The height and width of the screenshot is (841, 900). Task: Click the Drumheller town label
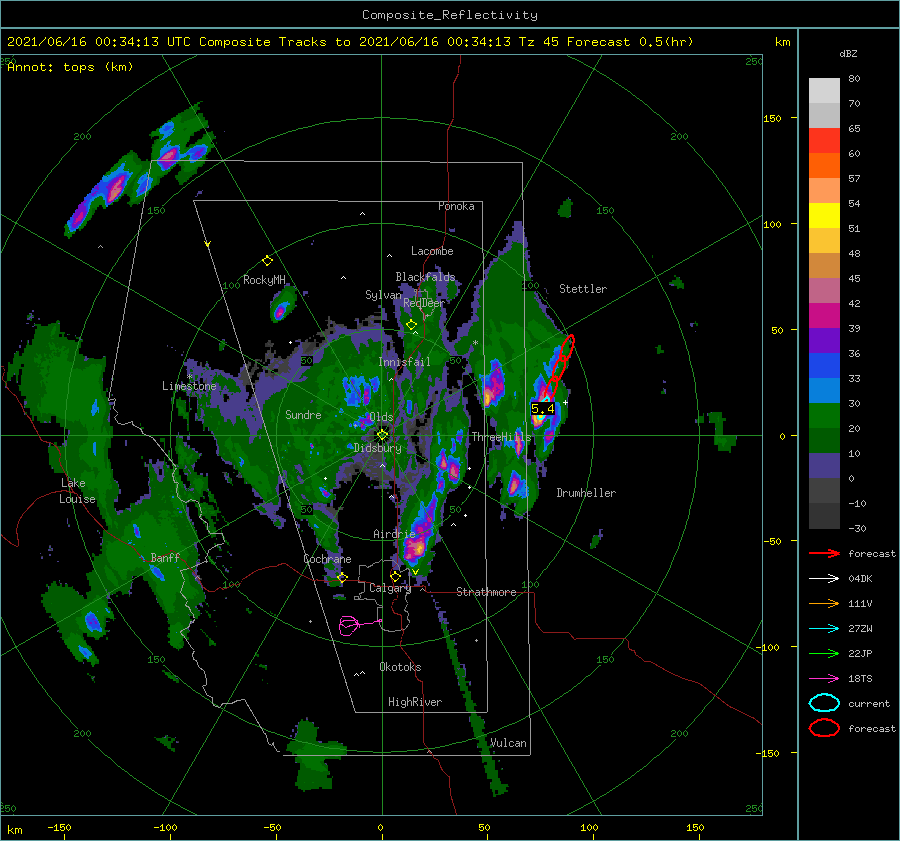(x=586, y=493)
